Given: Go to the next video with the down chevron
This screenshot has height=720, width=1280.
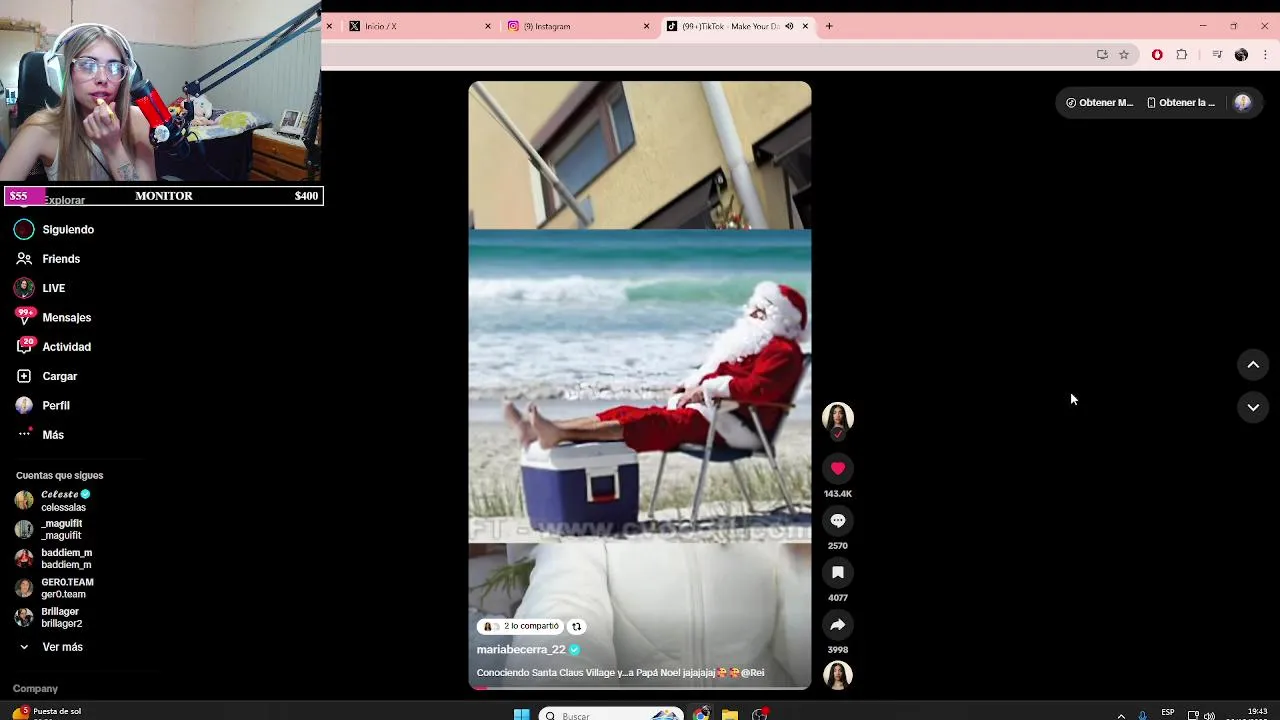Looking at the screenshot, I should coord(1253,407).
